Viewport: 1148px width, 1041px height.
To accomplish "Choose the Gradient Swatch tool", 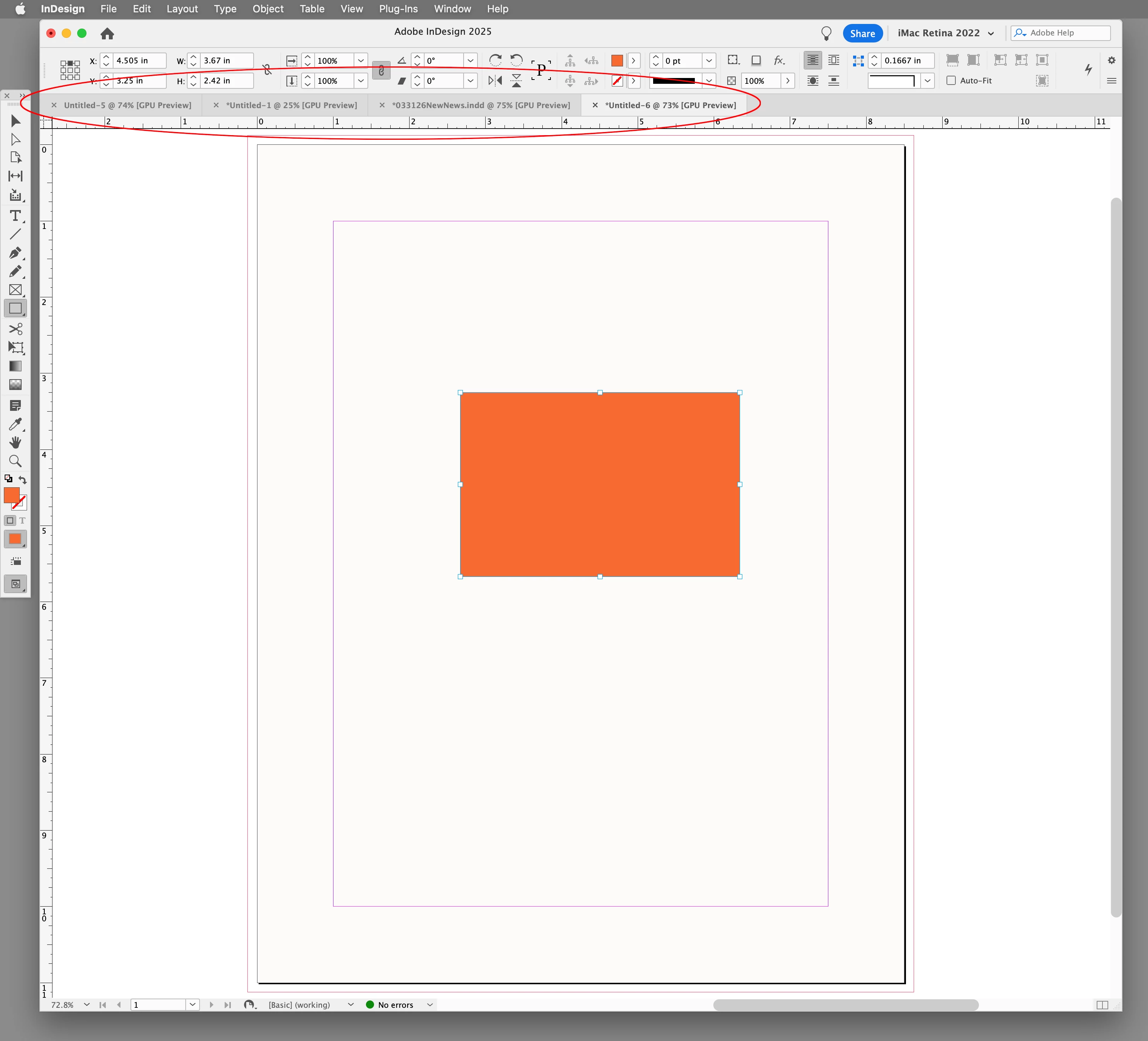I will (x=15, y=366).
